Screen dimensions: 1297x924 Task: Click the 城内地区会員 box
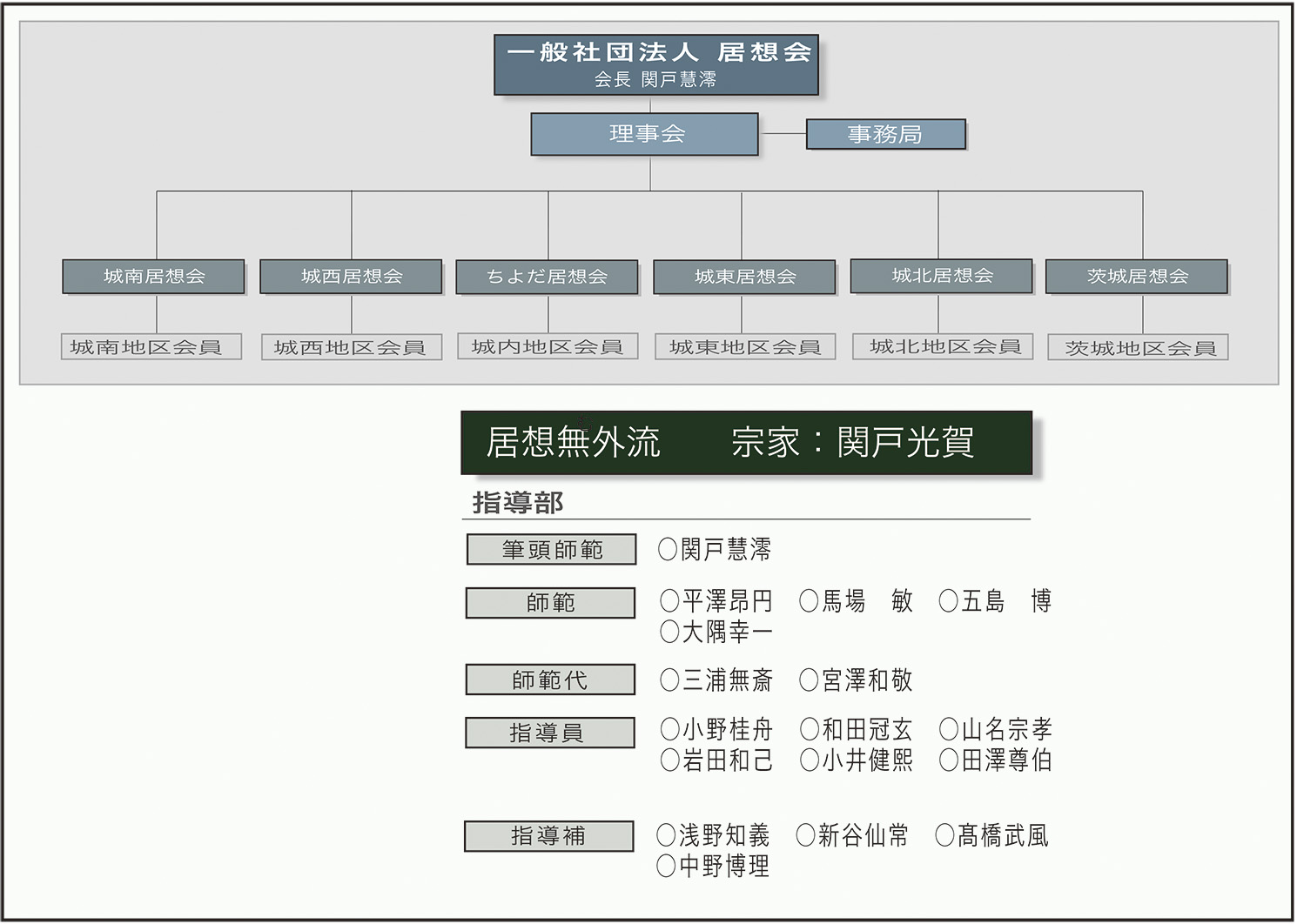tap(548, 347)
